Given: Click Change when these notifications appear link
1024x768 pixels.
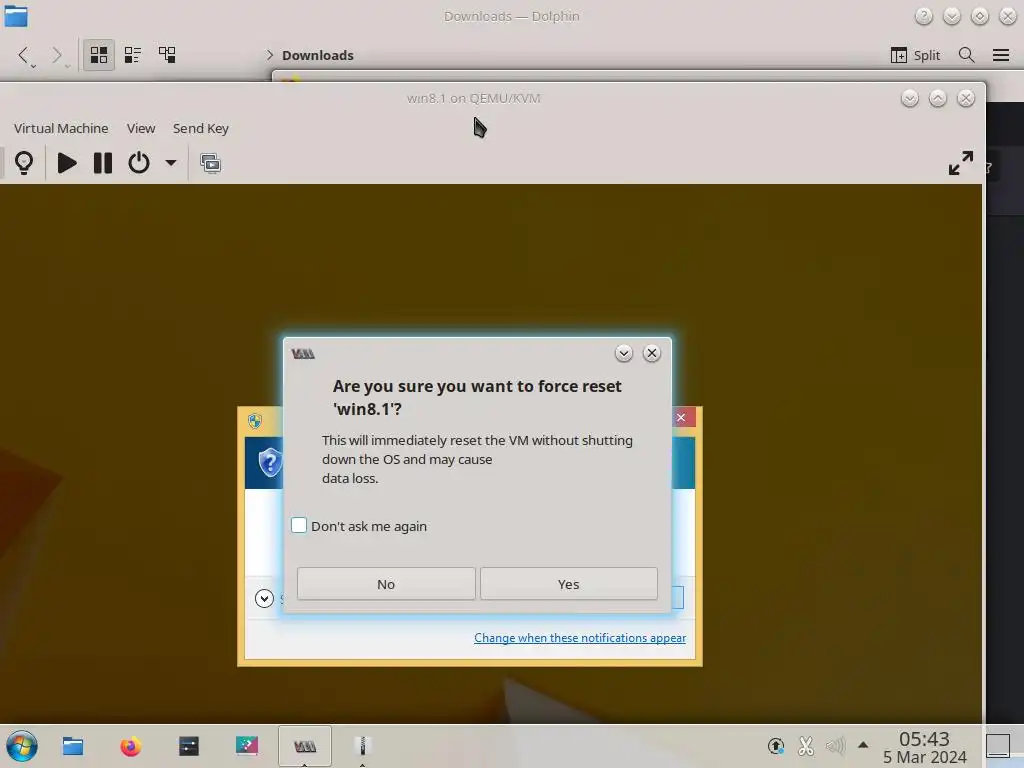Looking at the screenshot, I should click(x=580, y=637).
